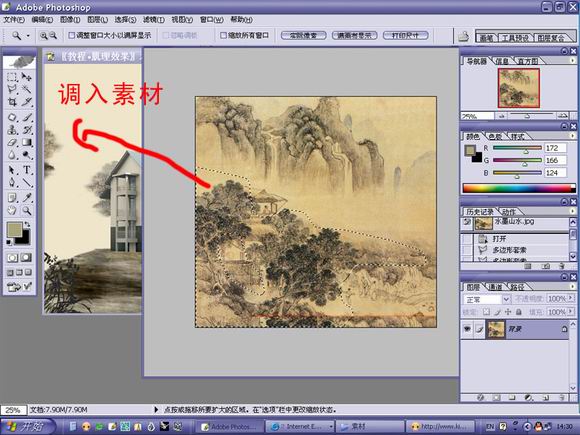Open the zoom tool preset picker arrow
Image resolution: width=580 pixels, height=435 pixels.
tap(28, 36)
